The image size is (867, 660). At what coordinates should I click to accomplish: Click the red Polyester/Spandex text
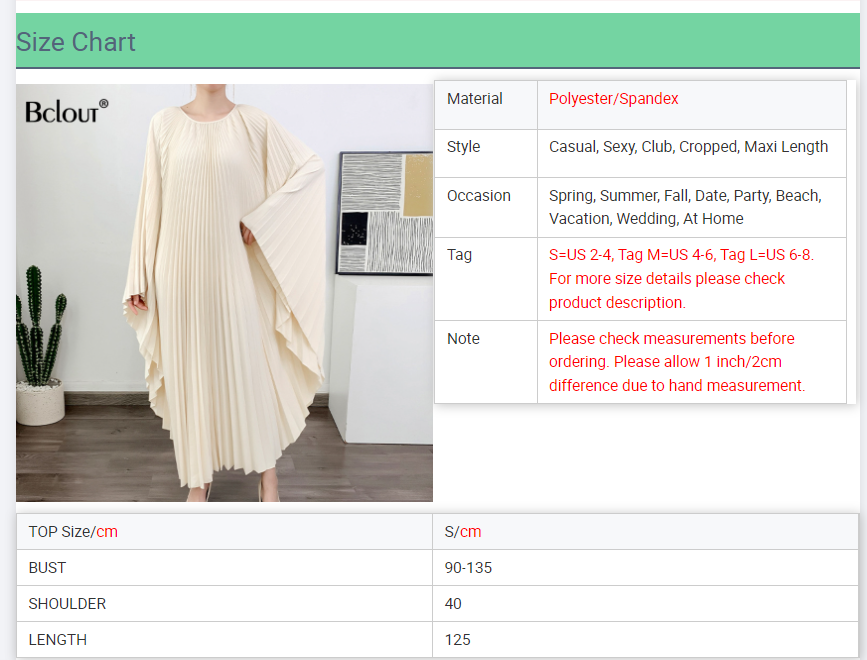pos(614,99)
